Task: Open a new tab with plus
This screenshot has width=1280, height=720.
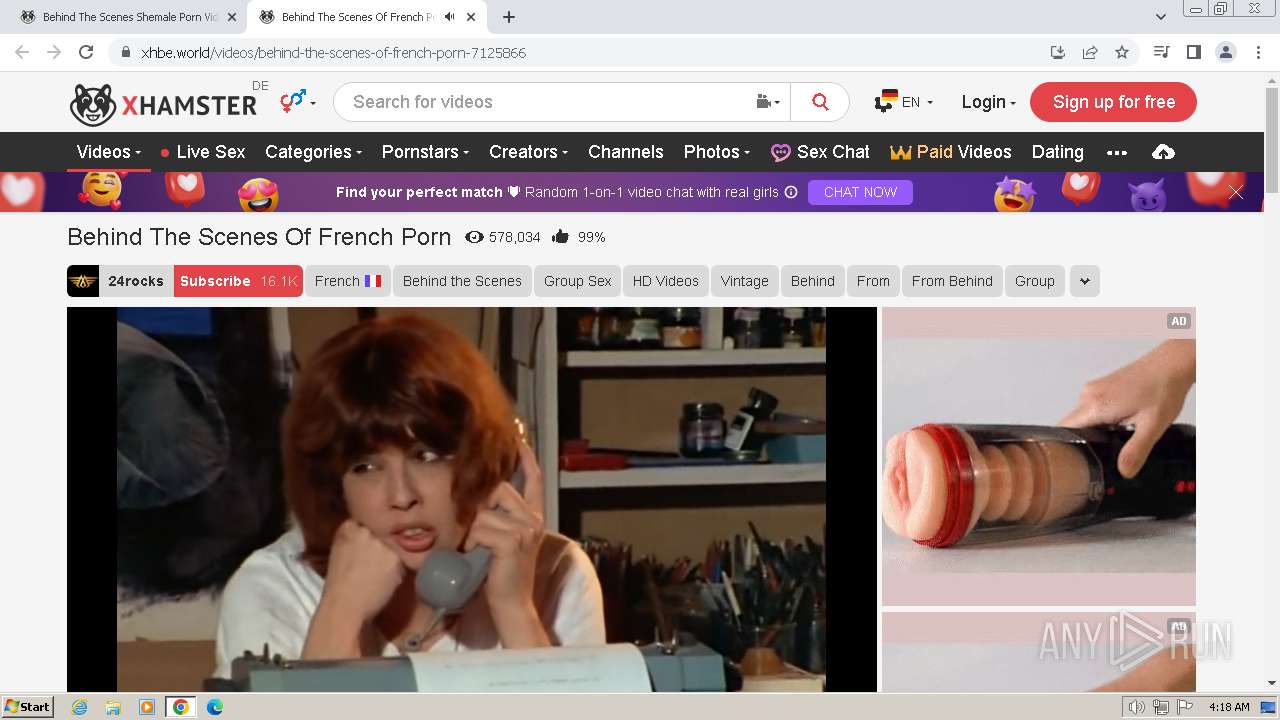Action: point(509,17)
